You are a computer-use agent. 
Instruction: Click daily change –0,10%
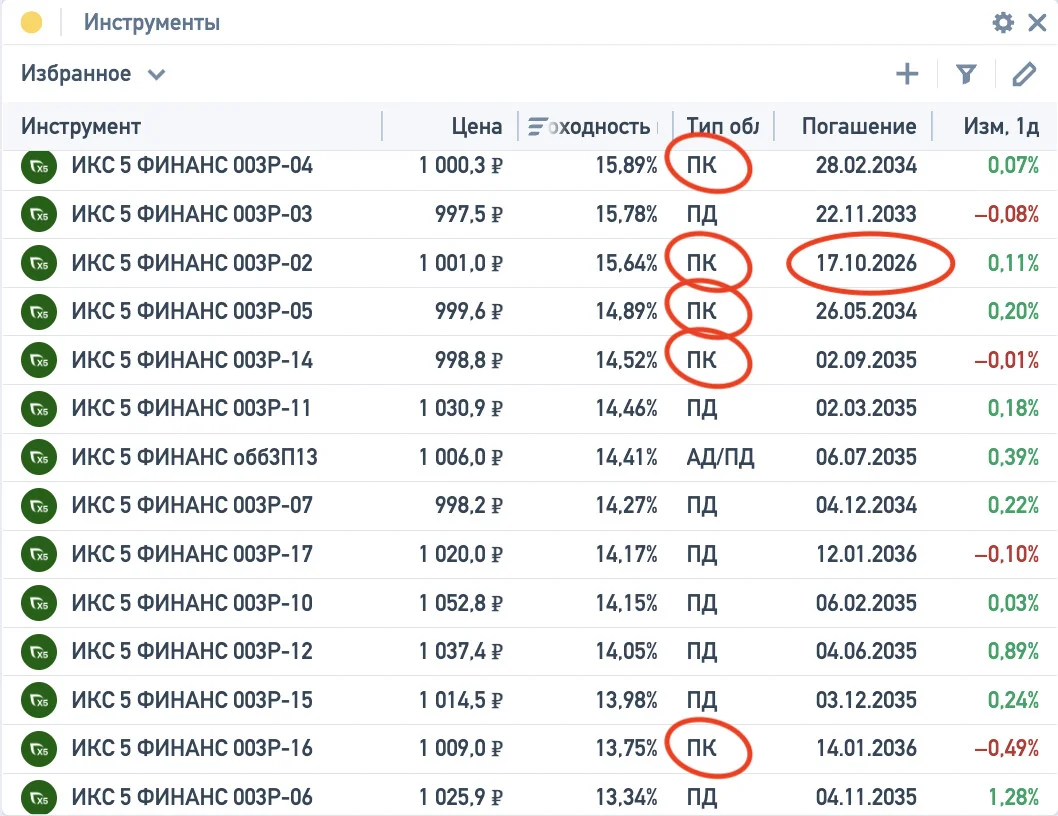[x=1007, y=554]
